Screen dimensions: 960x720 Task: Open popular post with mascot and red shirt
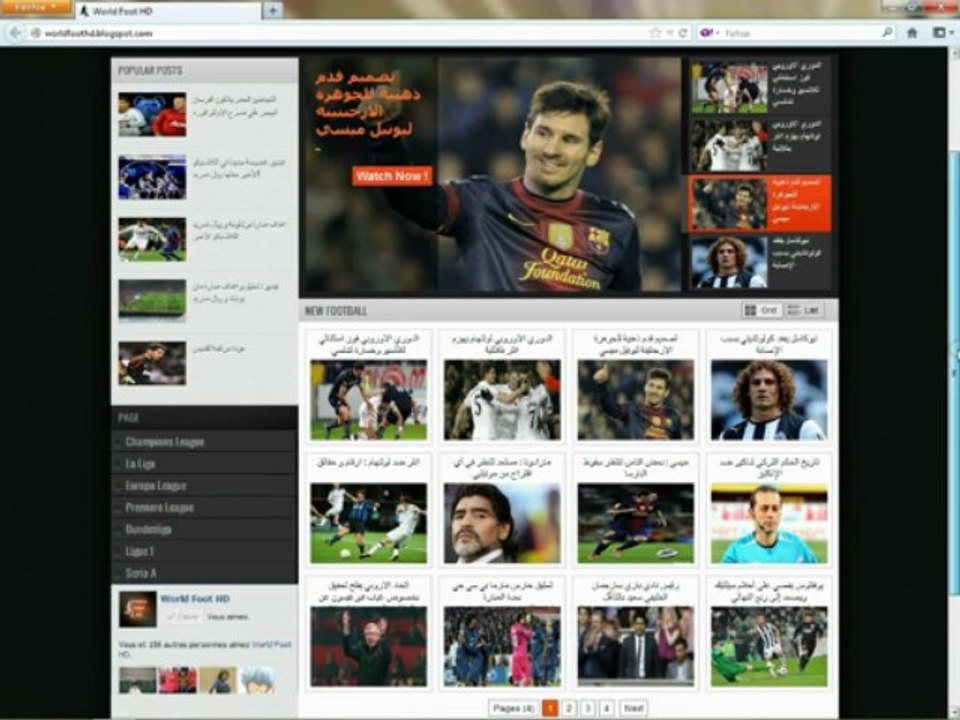[152, 114]
